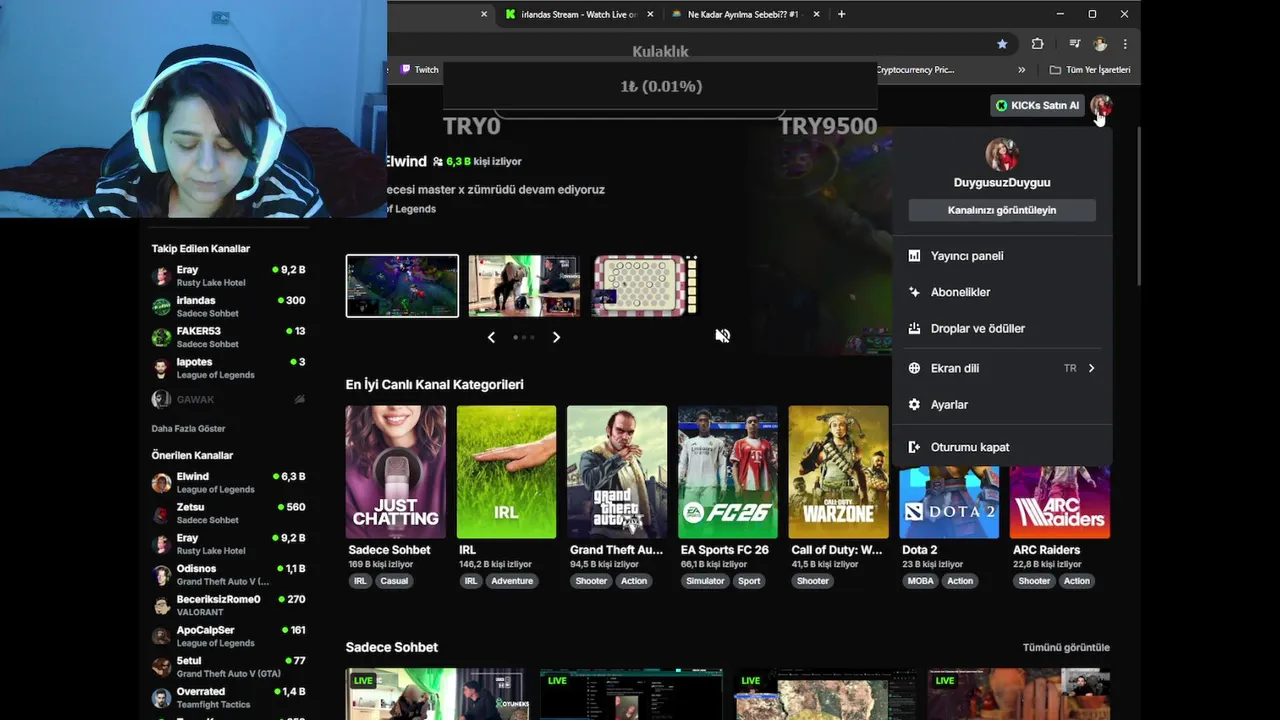1280x720 pixels.
Task: Open Chrome profile avatar in toolbar
Action: click(1100, 44)
